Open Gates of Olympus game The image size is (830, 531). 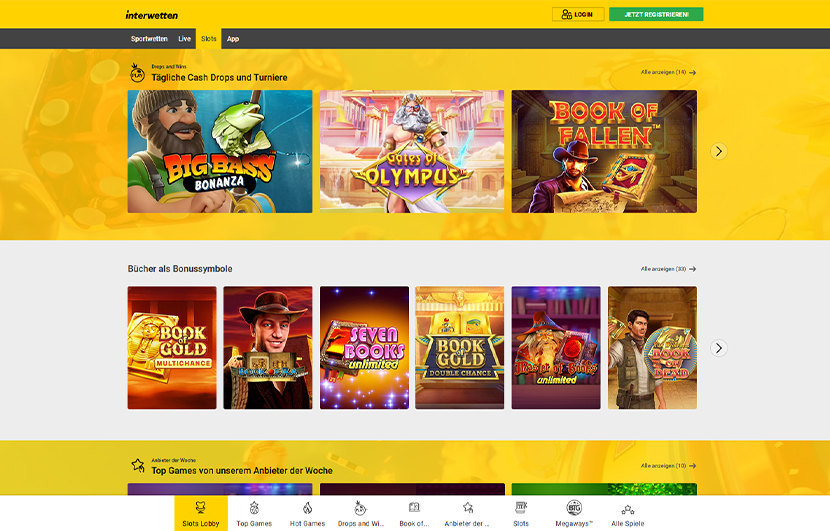pos(412,151)
